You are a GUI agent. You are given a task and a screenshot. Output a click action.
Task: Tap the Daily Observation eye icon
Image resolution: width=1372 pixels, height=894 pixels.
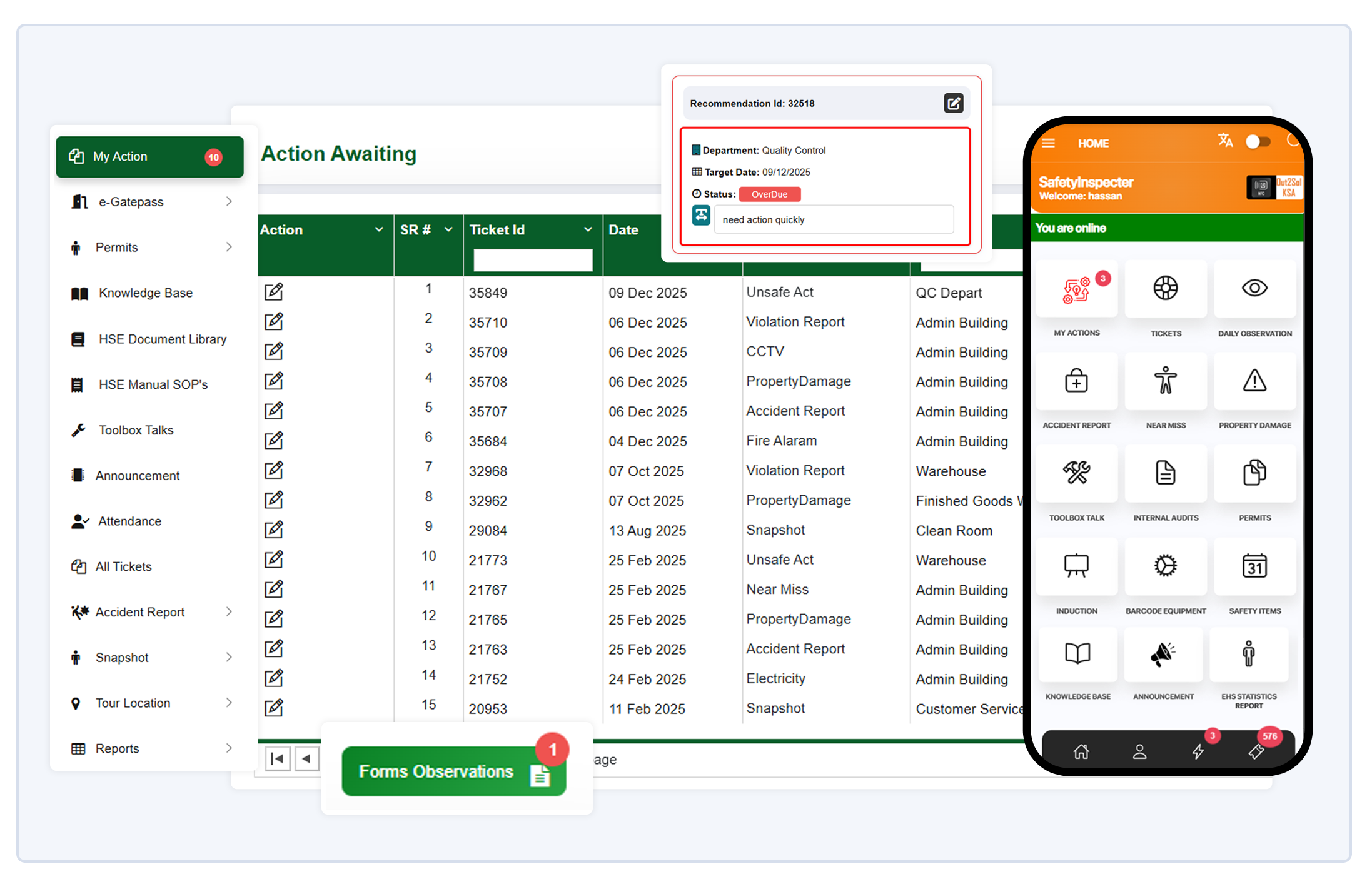click(1254, 289)
